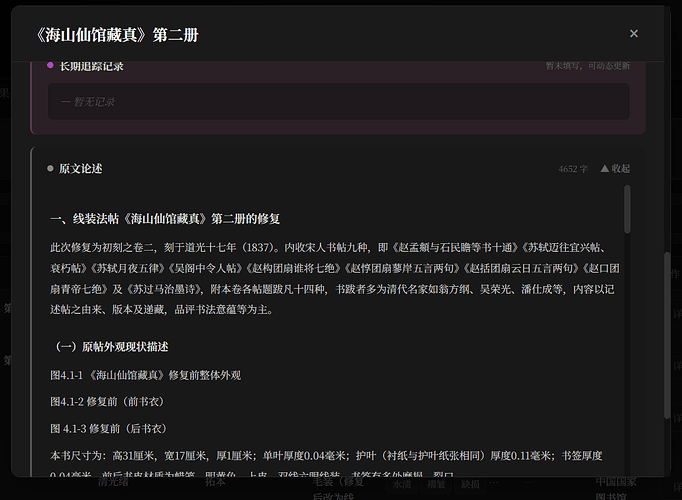Click the 长期追踪记录 section heading

point(91,66)
